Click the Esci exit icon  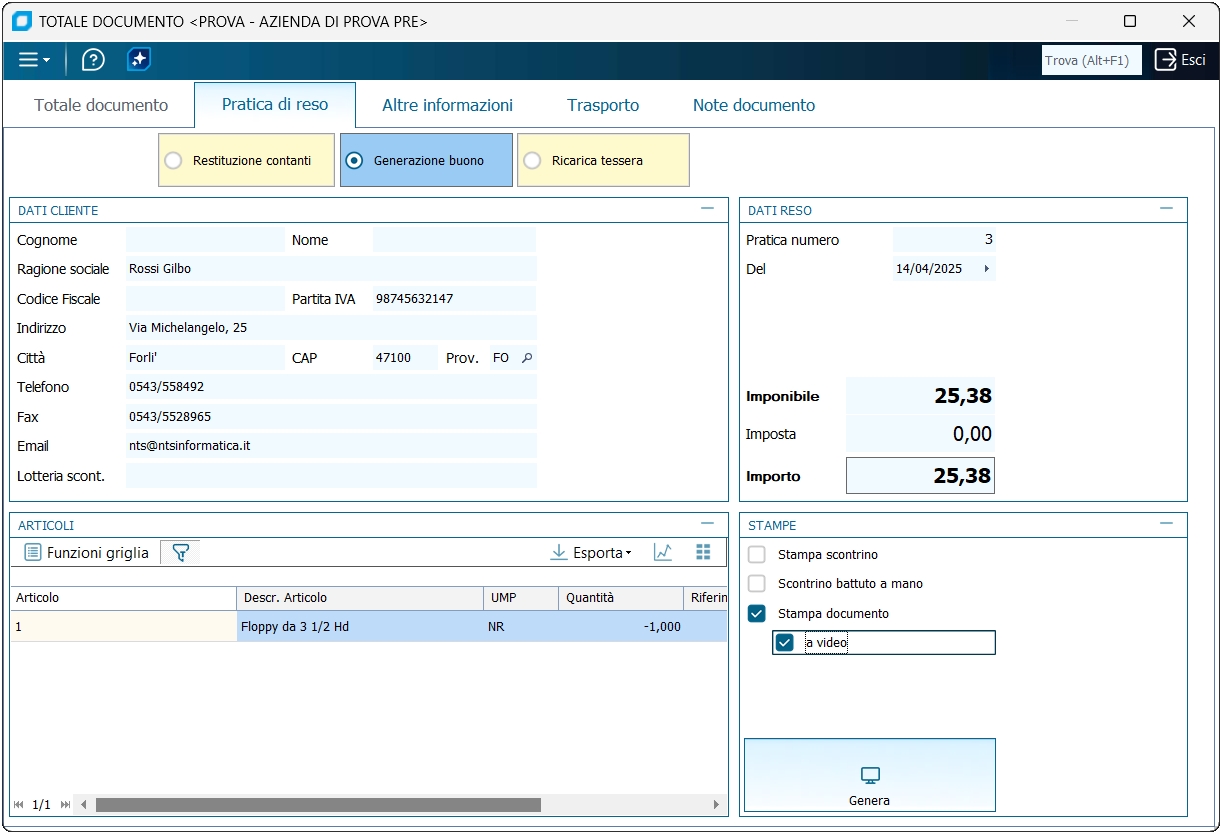1166,60
